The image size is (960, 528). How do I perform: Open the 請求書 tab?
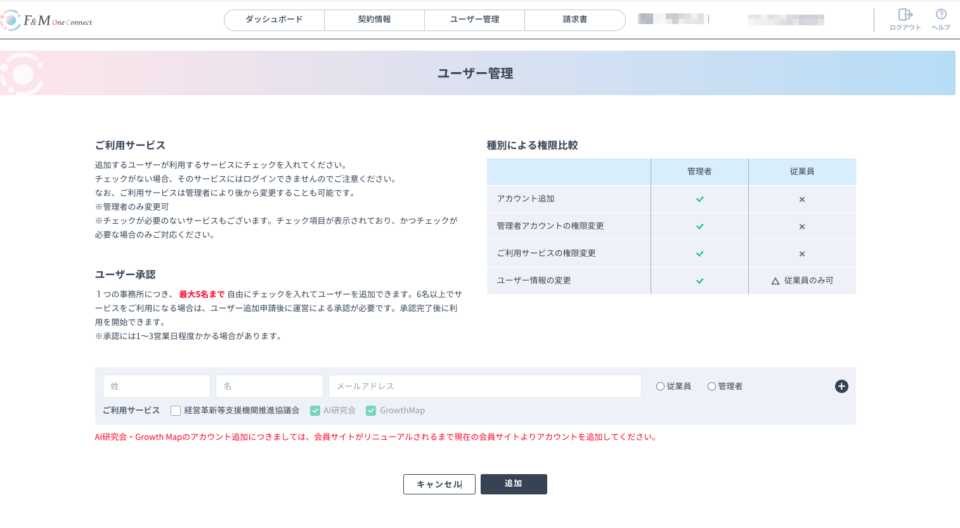click(x=573, y=20)
